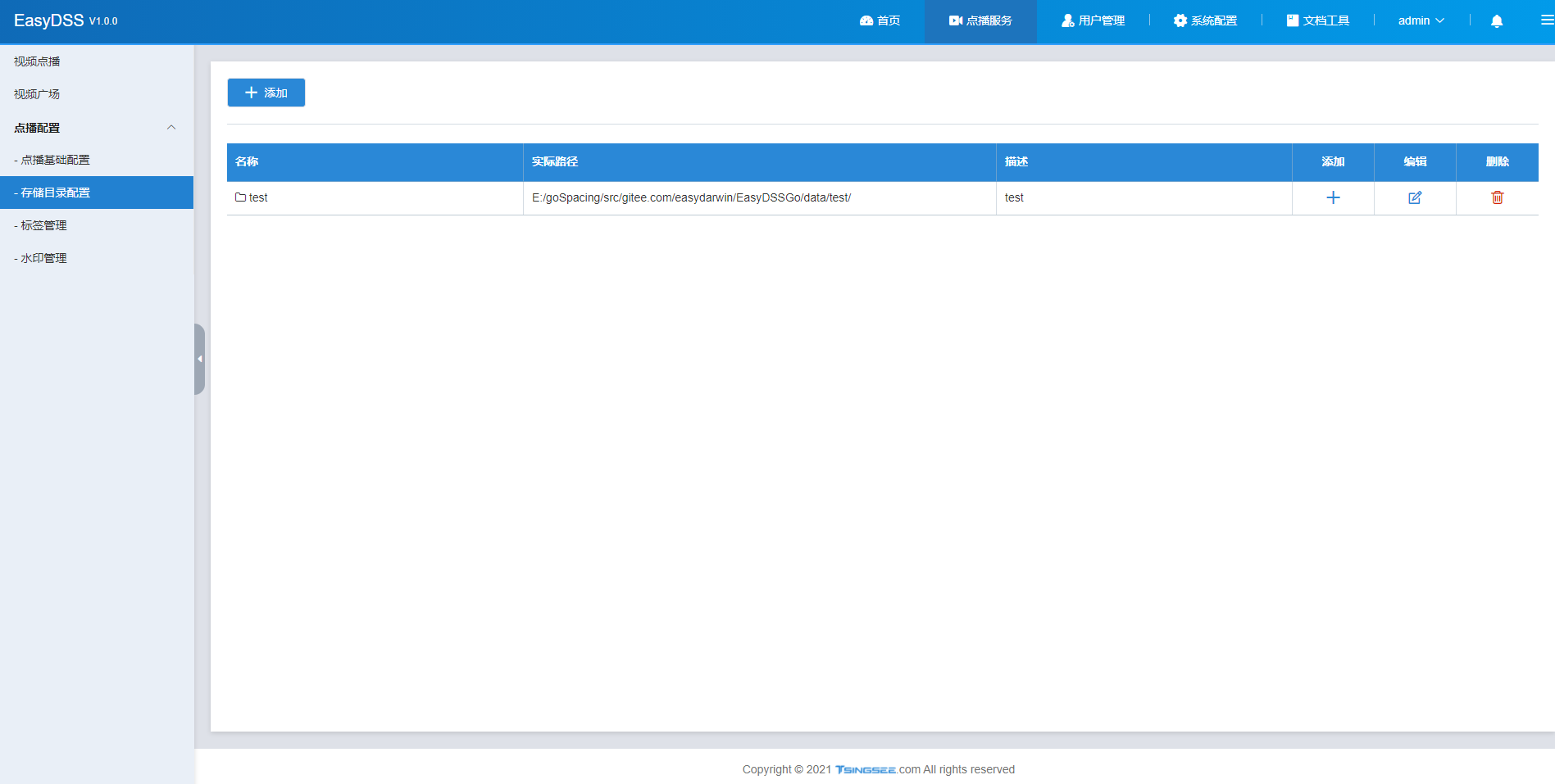Click the blue 添加 button
The height and width of the screenshot is (784, 1555).
pyautogui.click(x=266, y=93)
